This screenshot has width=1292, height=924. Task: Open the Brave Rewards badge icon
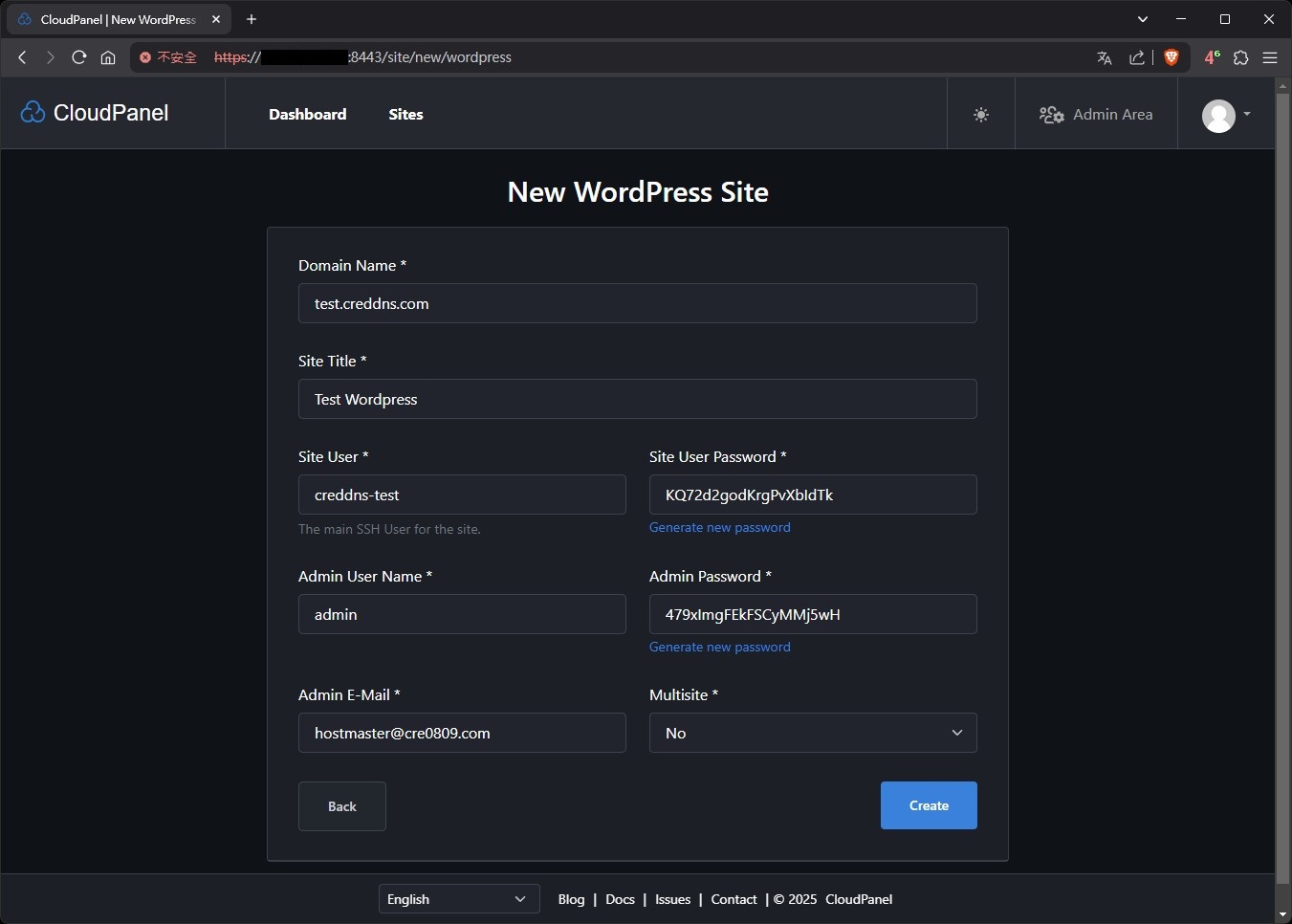(x=1212, y=57)
